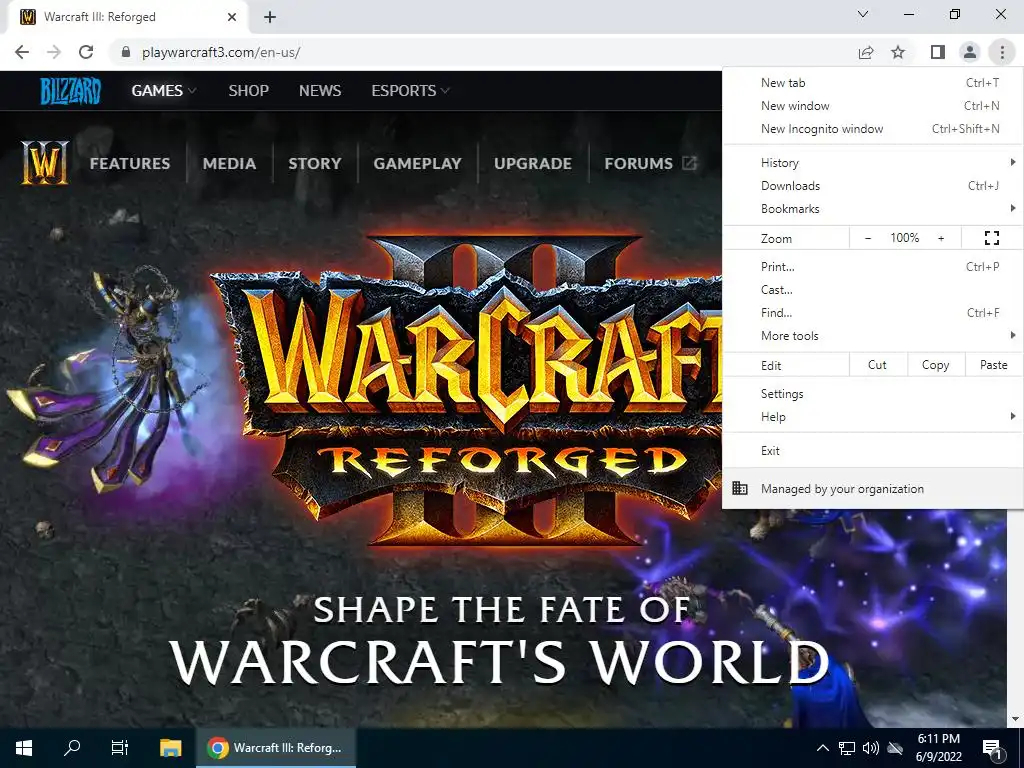The height and width of the screenshot is (768, 1024).
Task: Open the side panel icon
Action: (x=938, y=52)
